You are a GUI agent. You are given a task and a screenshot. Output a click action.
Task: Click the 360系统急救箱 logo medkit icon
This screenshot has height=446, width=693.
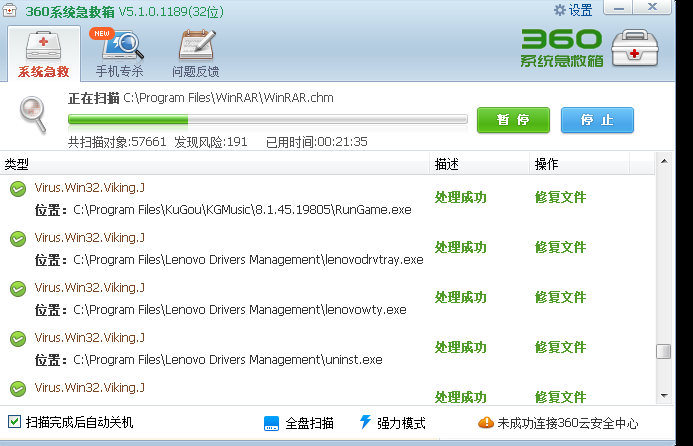click(635, 48)
